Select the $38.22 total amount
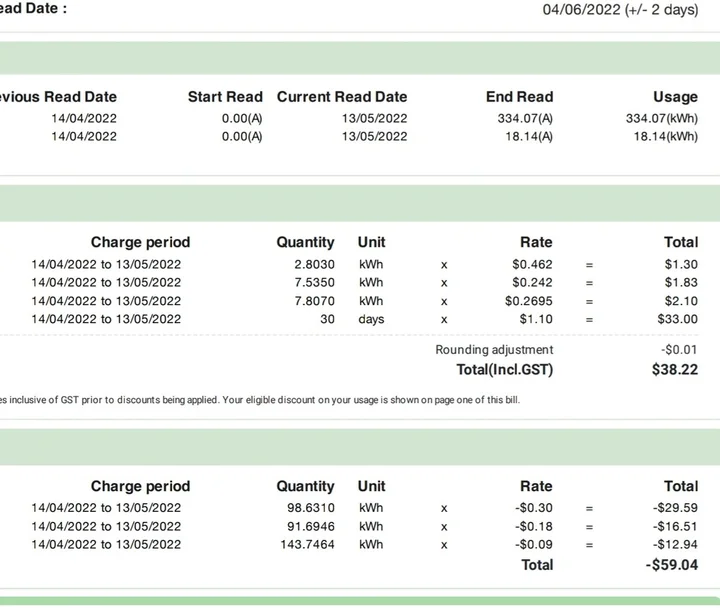720x611 pixels. click(675, 370)
